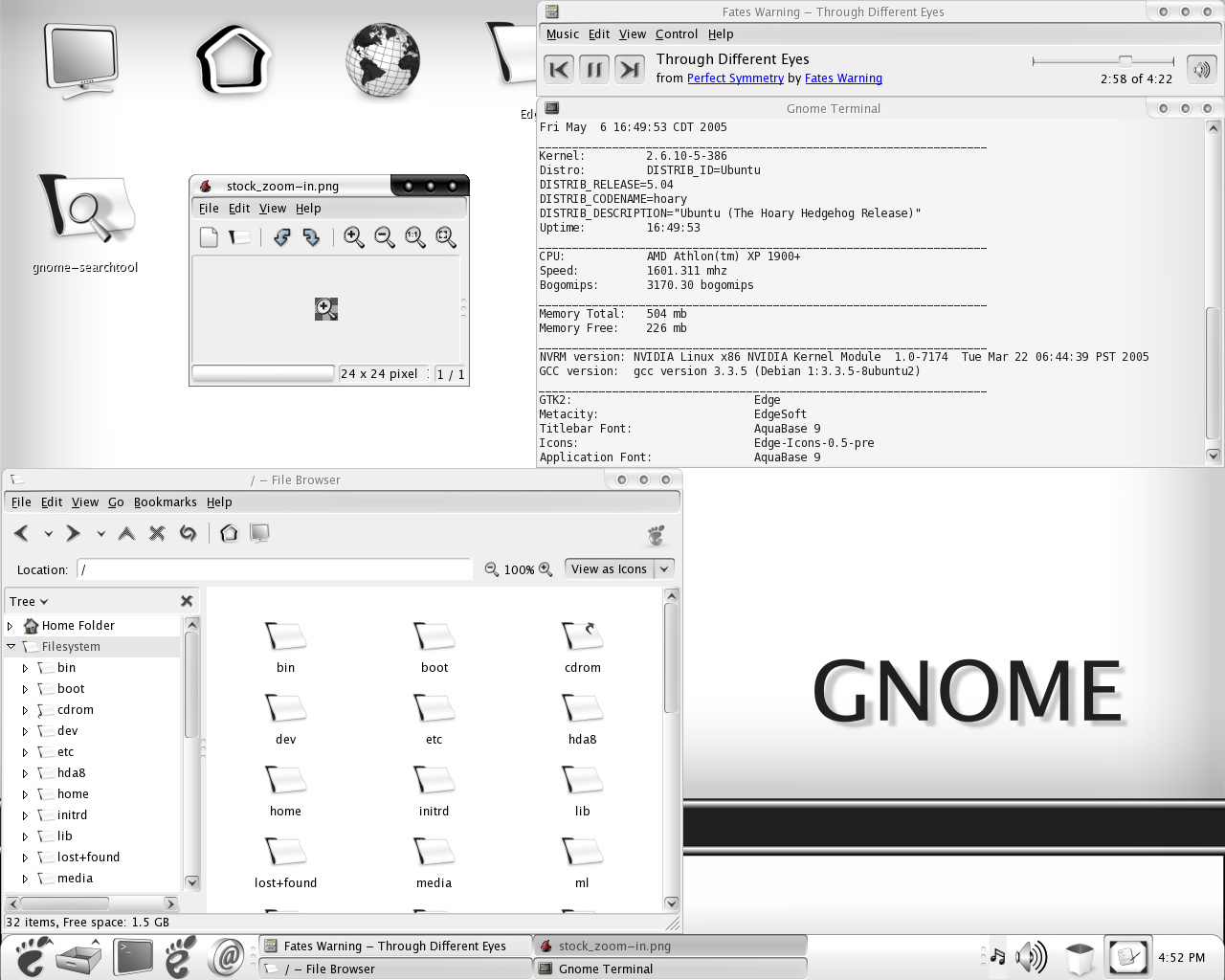
Task: Skip to next track in music player
Action: pyautogui.click(x=629, y=70)
